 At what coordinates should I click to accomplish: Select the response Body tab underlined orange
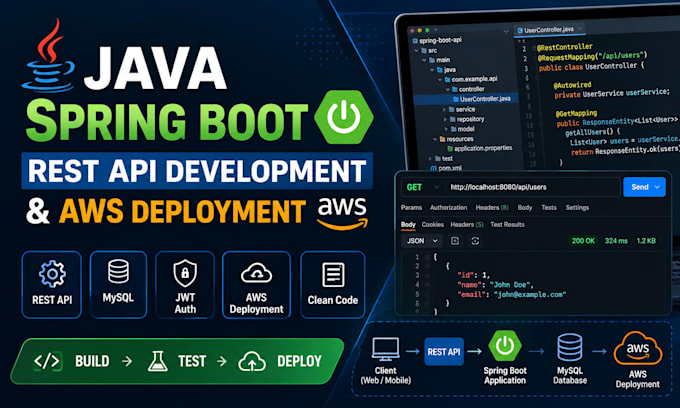(408, 225)
